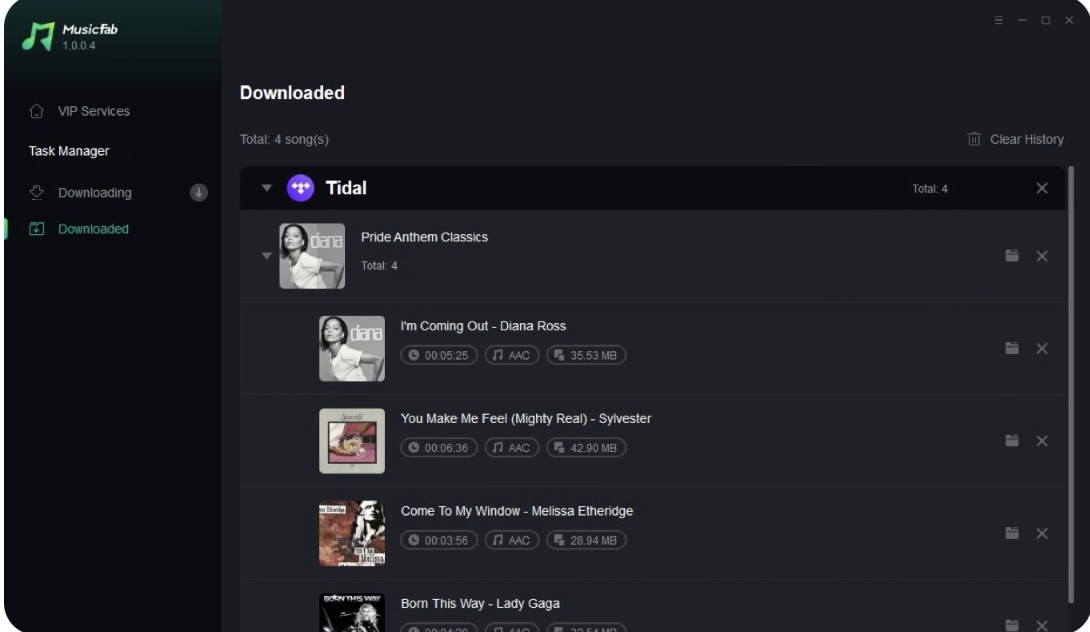Remove the entire Tidal group
Screen dimensions: 1090x632
[x=1041, y=188]
